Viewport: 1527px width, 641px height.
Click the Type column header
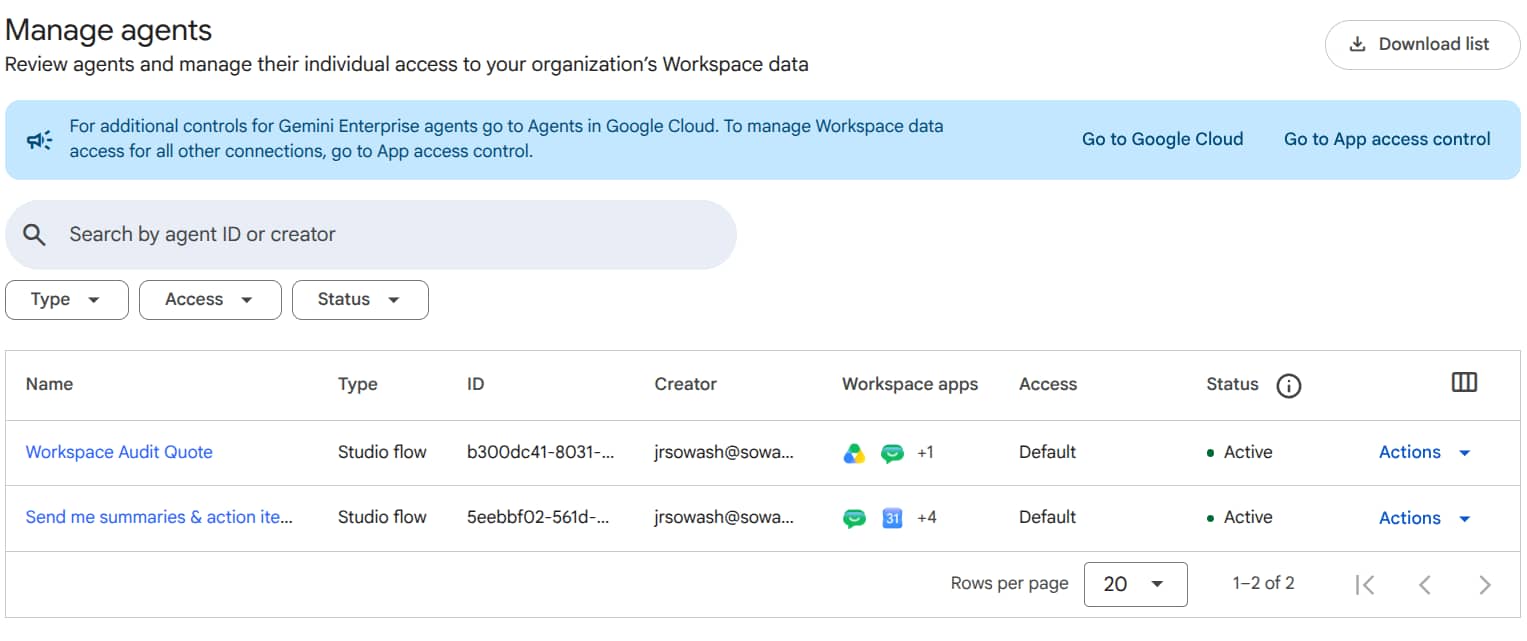point(358,384)
